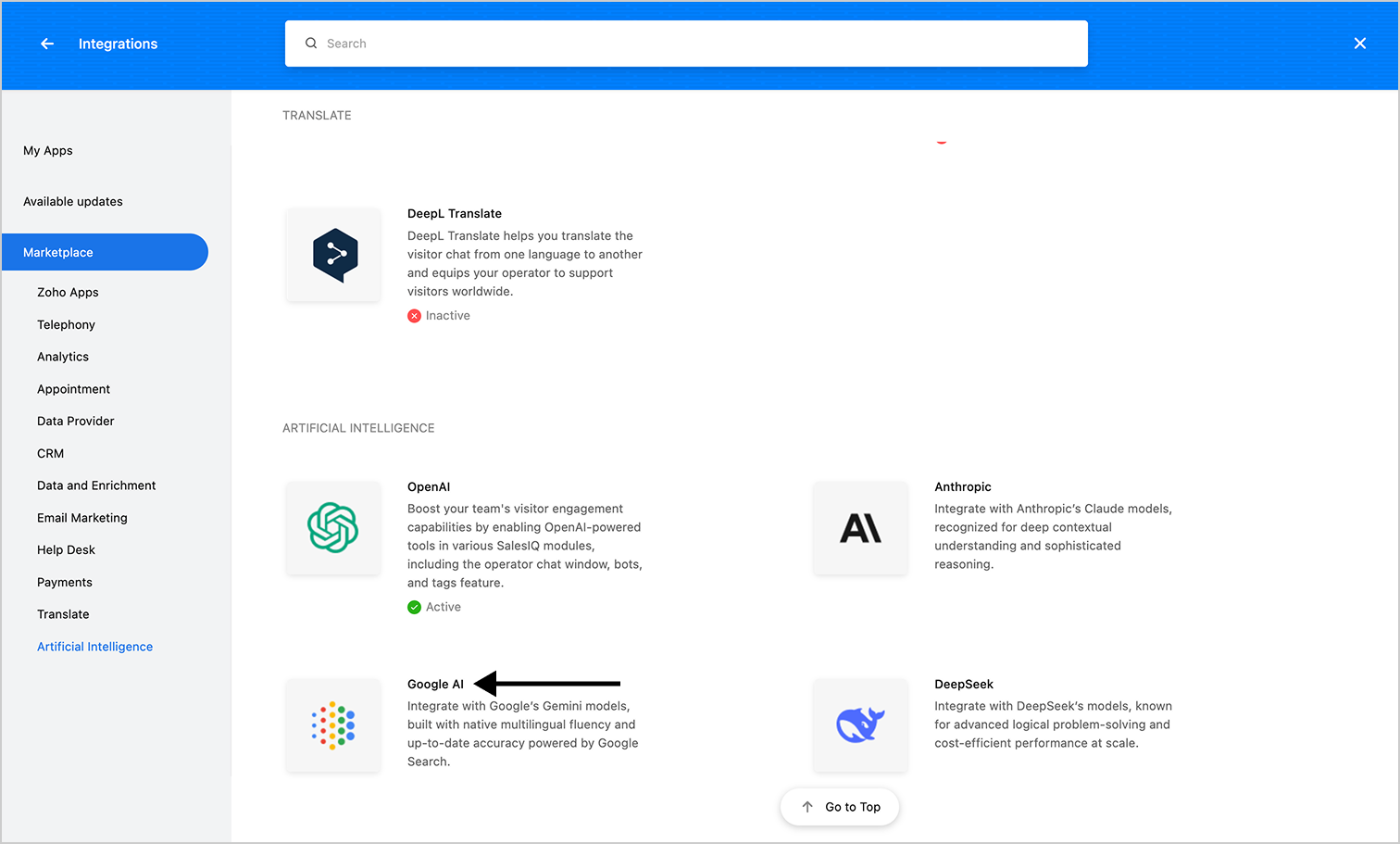Click the green Active status icon
The image size is (1400, 844).
coord(414,608)
